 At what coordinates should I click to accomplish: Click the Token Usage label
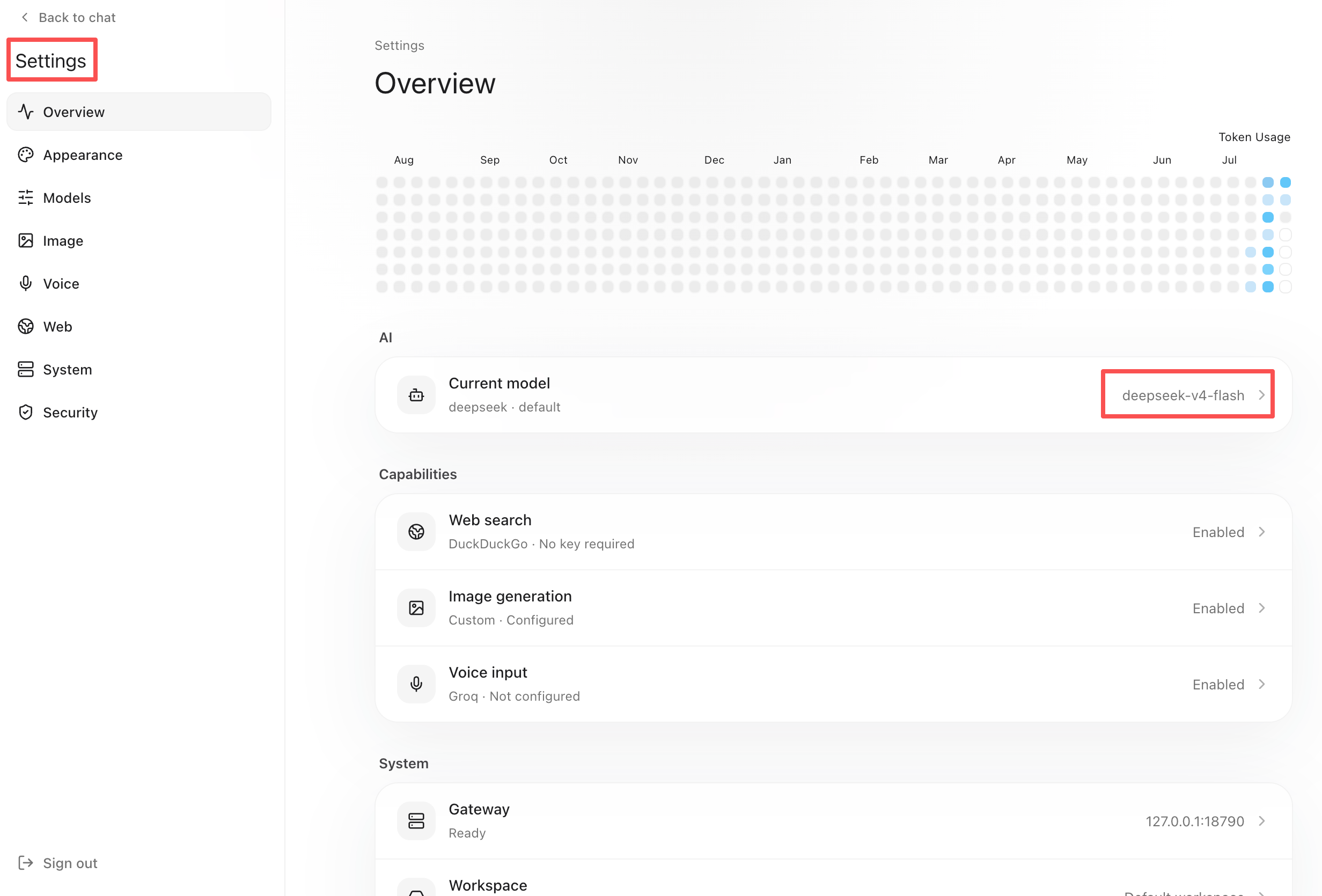tap(1254, 136)
